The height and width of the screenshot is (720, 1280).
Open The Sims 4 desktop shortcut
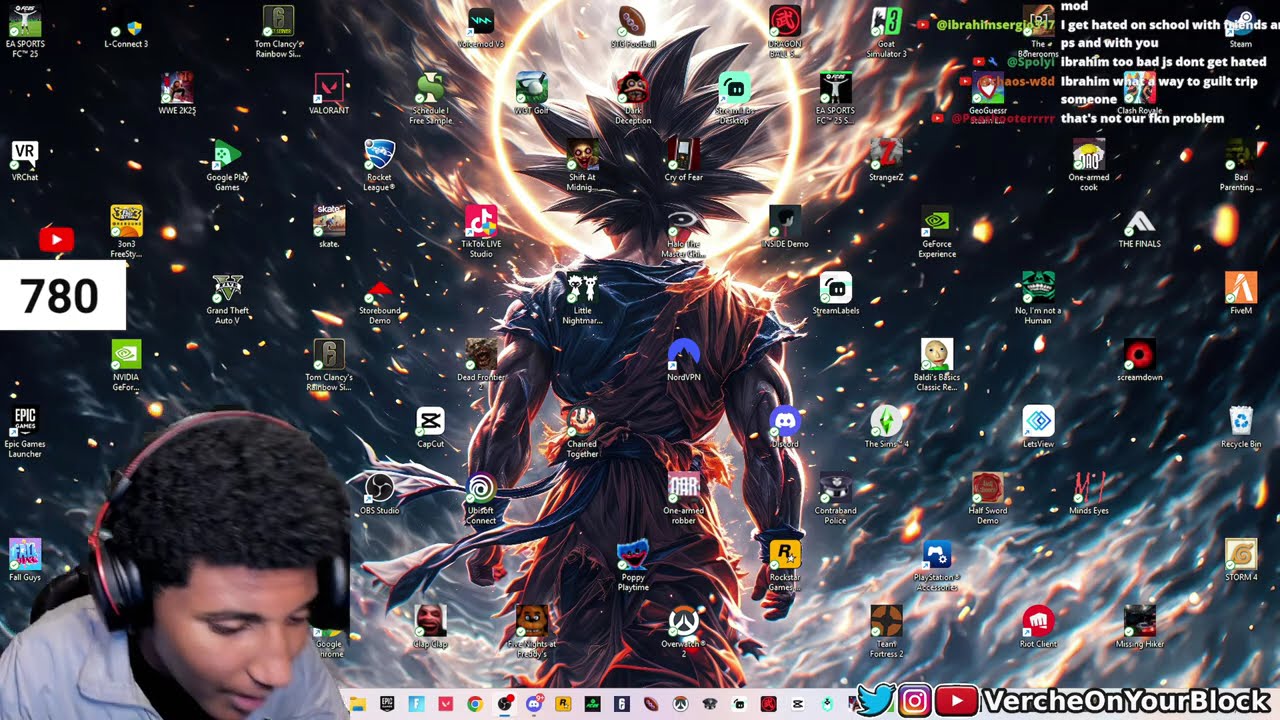tap(886, 428)
